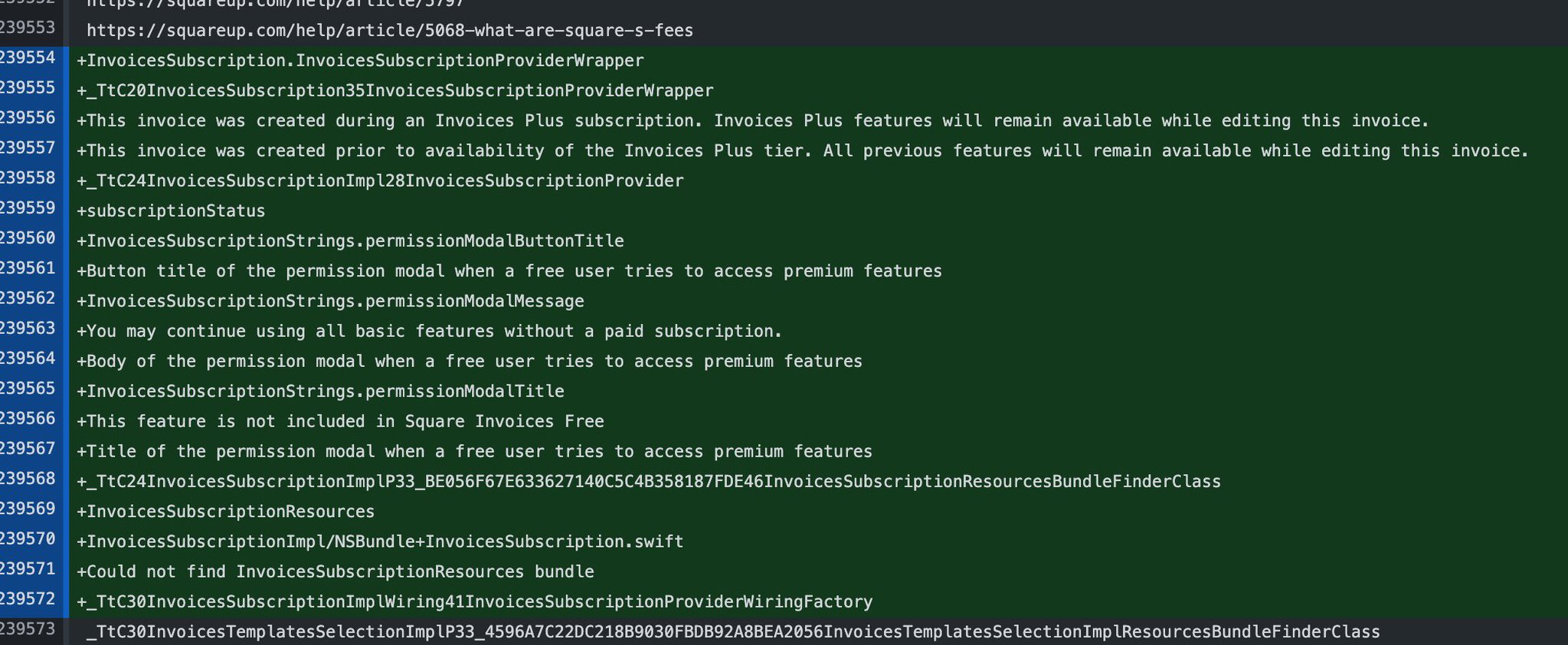Click the 'Could not find InvoicesSubscriptionResources bundle' line

click(336, 571)
